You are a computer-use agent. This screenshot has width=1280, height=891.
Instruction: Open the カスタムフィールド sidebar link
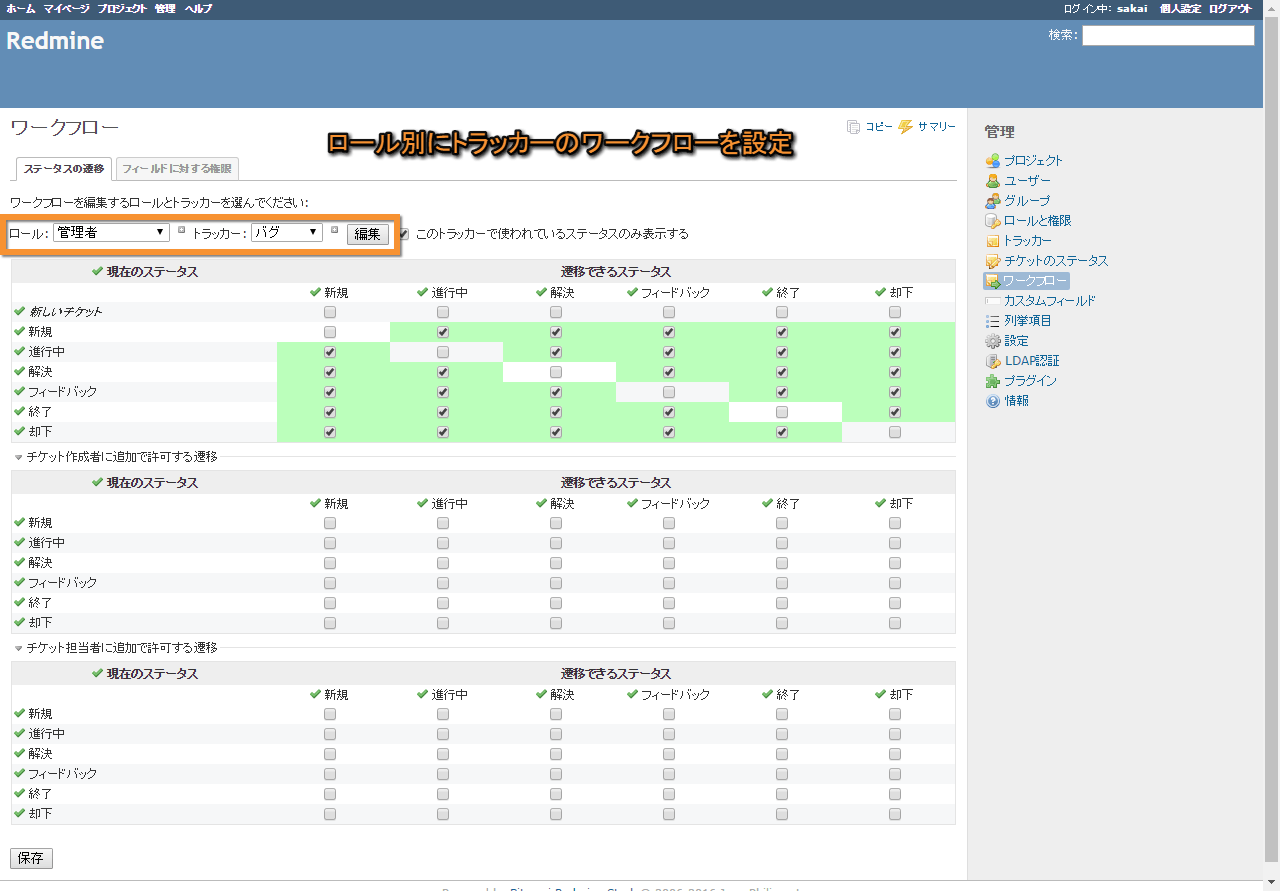[x=1050, y=301]
